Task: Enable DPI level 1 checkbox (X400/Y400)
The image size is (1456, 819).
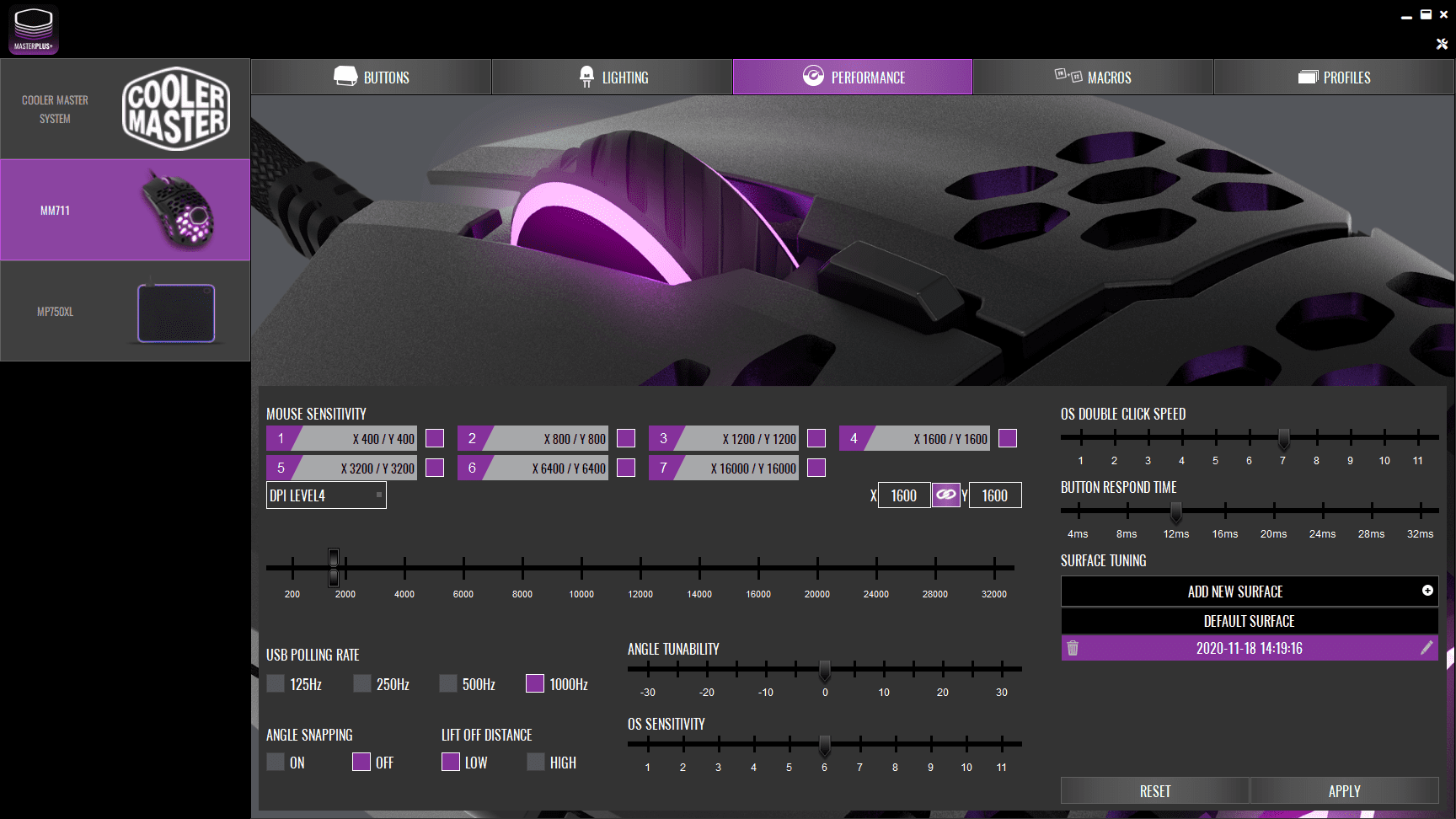Action: (x=435, y=438)
